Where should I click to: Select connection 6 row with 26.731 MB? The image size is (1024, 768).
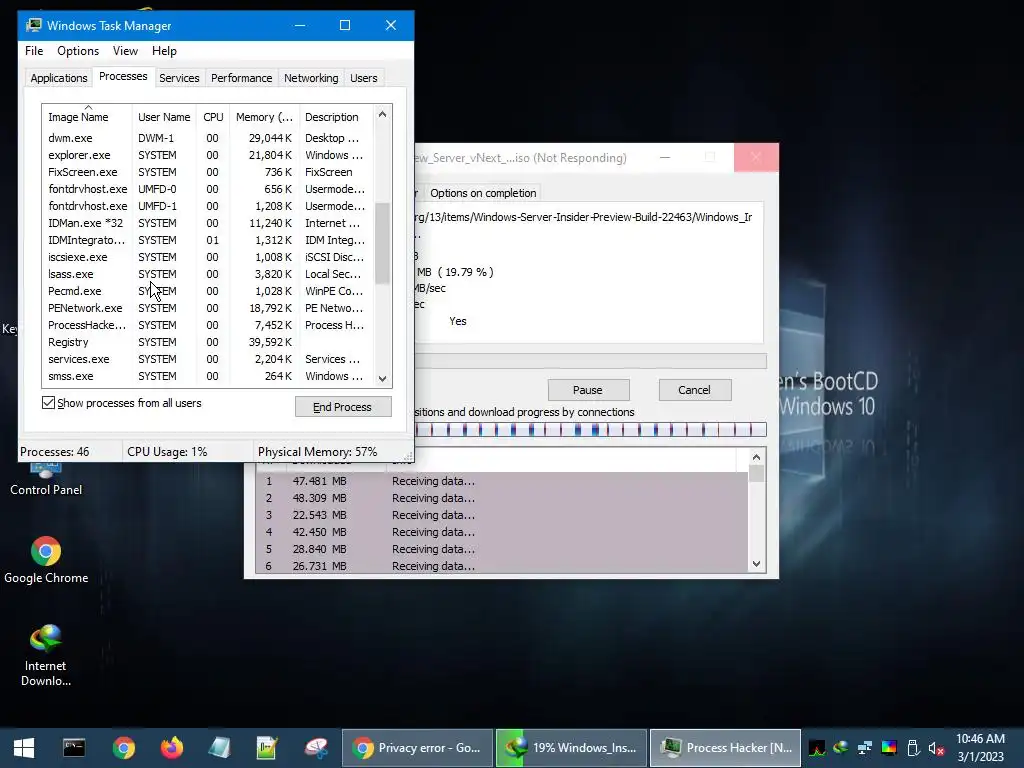click(502, 566)
